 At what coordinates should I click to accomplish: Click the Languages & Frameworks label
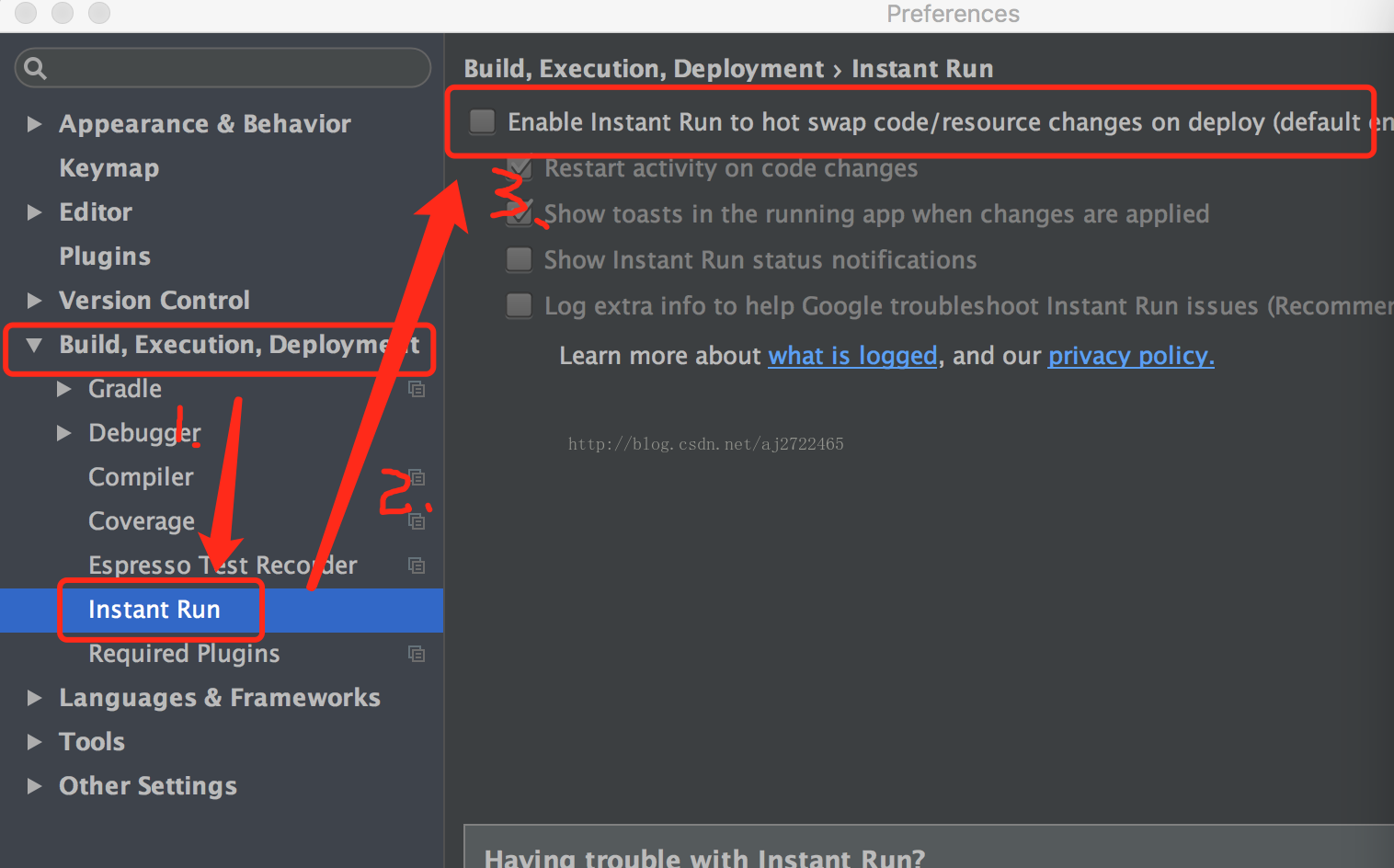220,698
